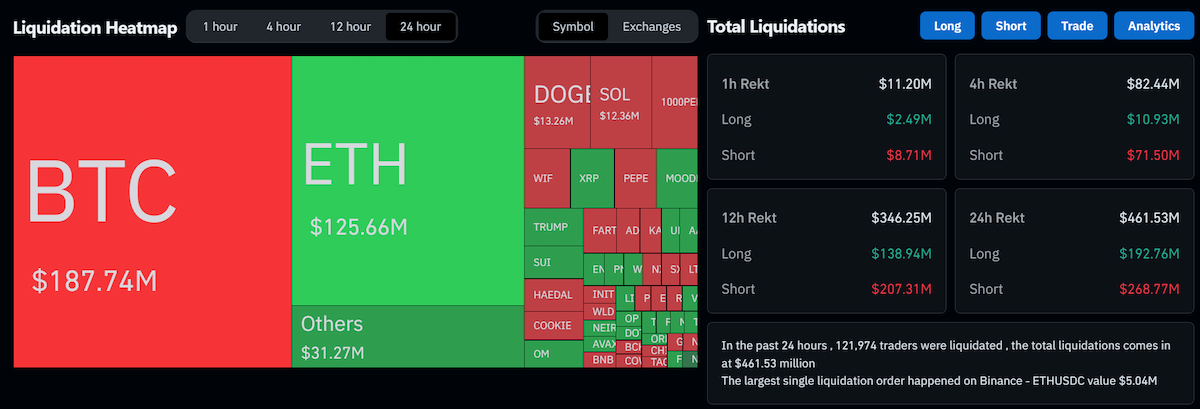The image size is (1200, 409).
Task: Click the Short button
Action: 1011,26
